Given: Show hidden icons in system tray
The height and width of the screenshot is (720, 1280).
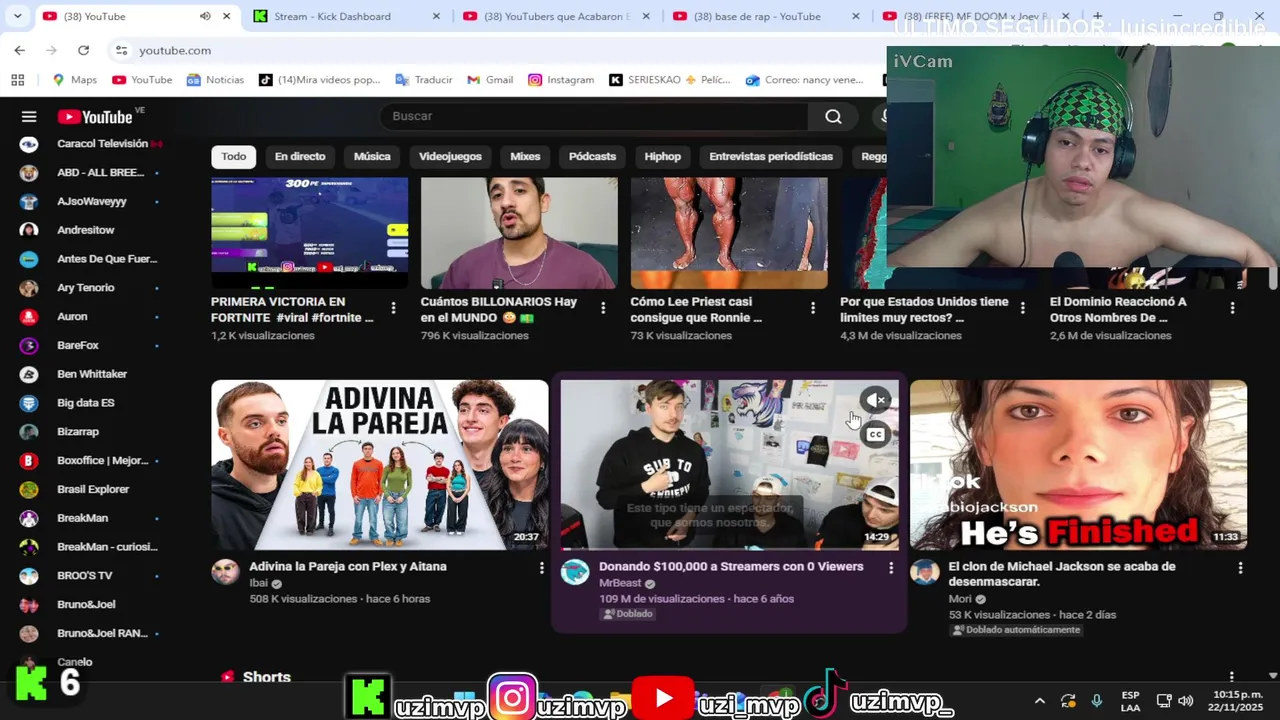Looking at the screenshot, I should [x=1039, y=701].
